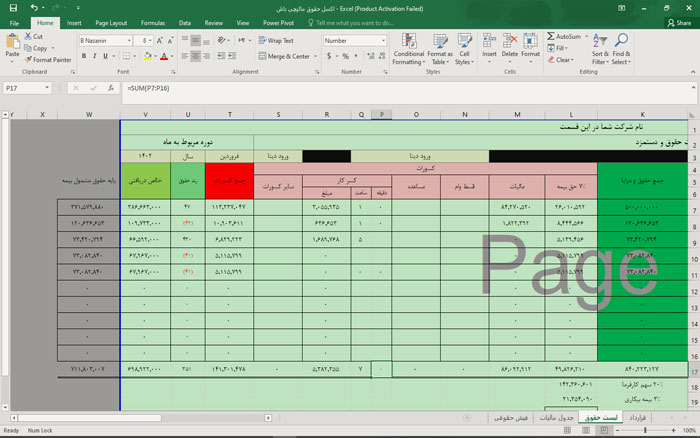Select the جدول مالیات sheet tab
This screenshot has width=700, height=438.
[x=556, y=417]
